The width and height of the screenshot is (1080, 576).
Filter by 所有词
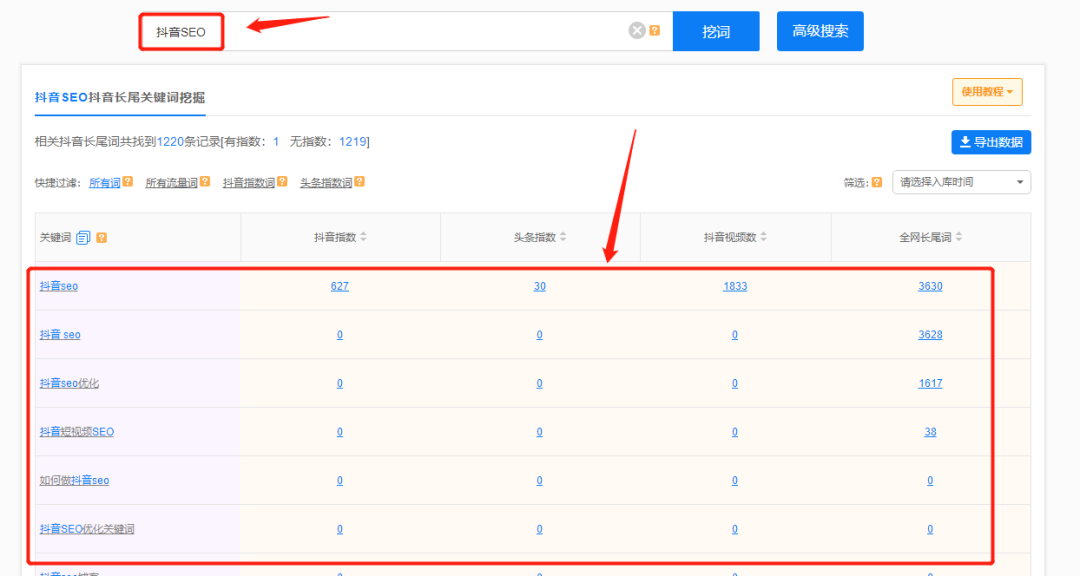coord(105,183)
